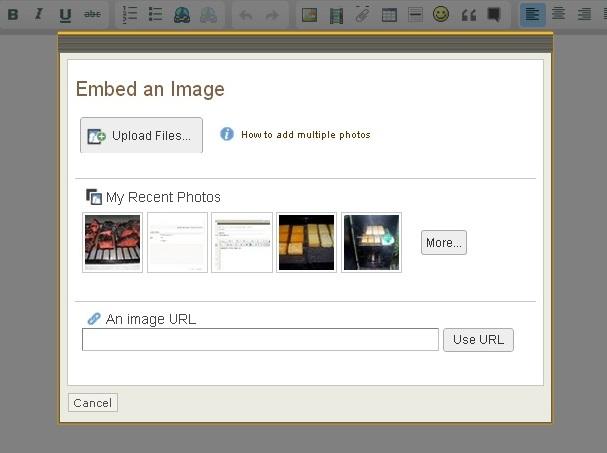
Task: Click More to view additional photos
Action: point(443,242)
